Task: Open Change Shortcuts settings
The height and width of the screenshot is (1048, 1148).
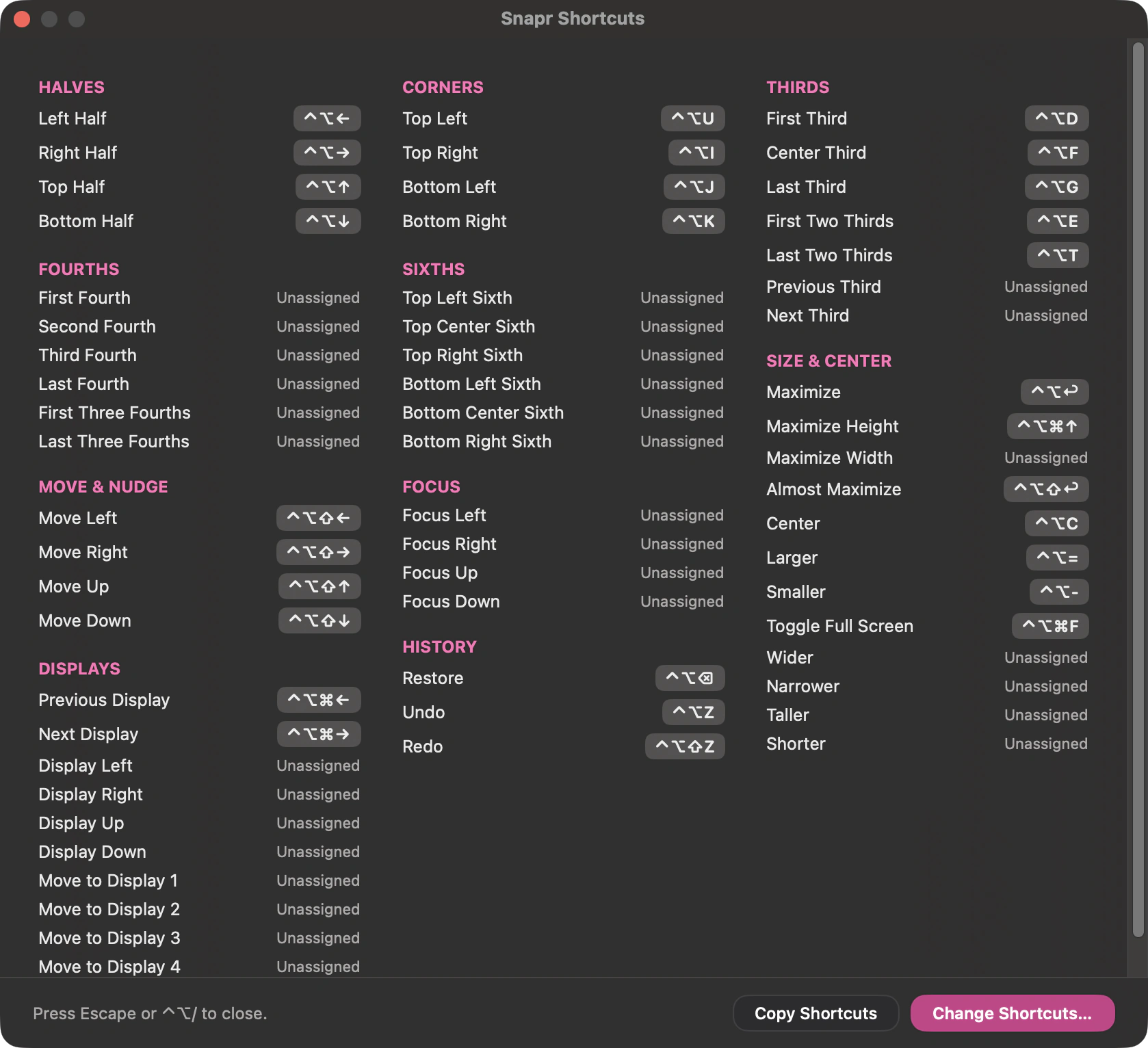Action: click(x=1013, y=1013)
